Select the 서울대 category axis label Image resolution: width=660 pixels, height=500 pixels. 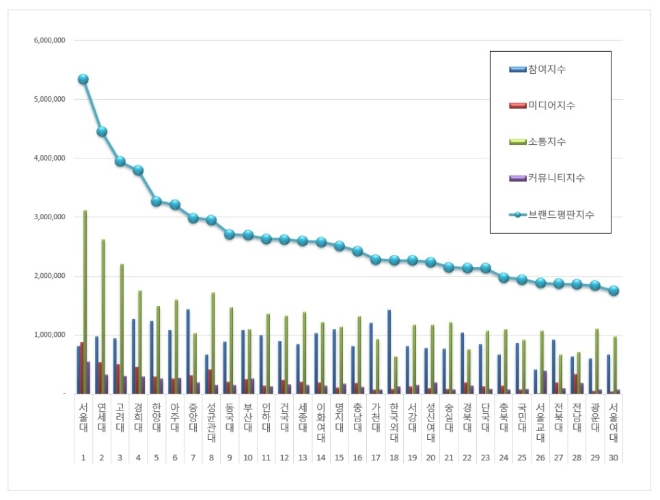tap(83, 418)
